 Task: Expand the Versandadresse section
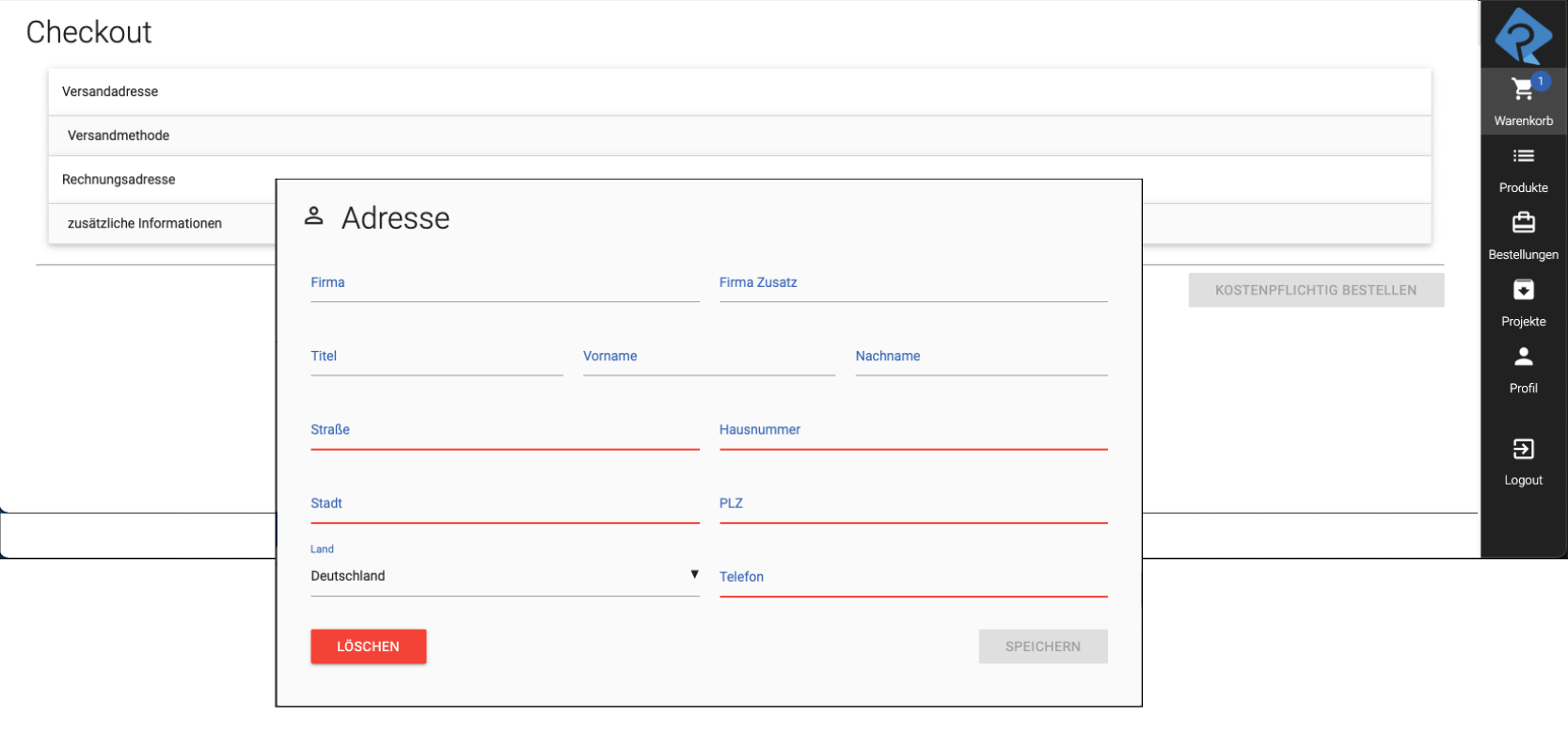[110, 91]
